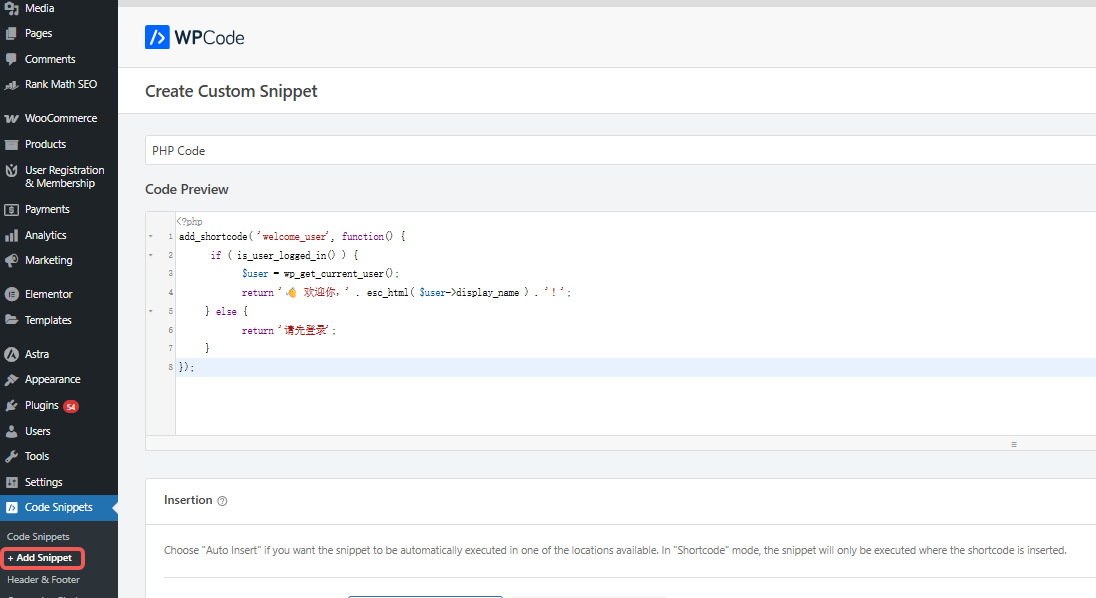Click the WPCode logo icon
This screenshot has width=1096, height=598.
click(x=157, y=38)
